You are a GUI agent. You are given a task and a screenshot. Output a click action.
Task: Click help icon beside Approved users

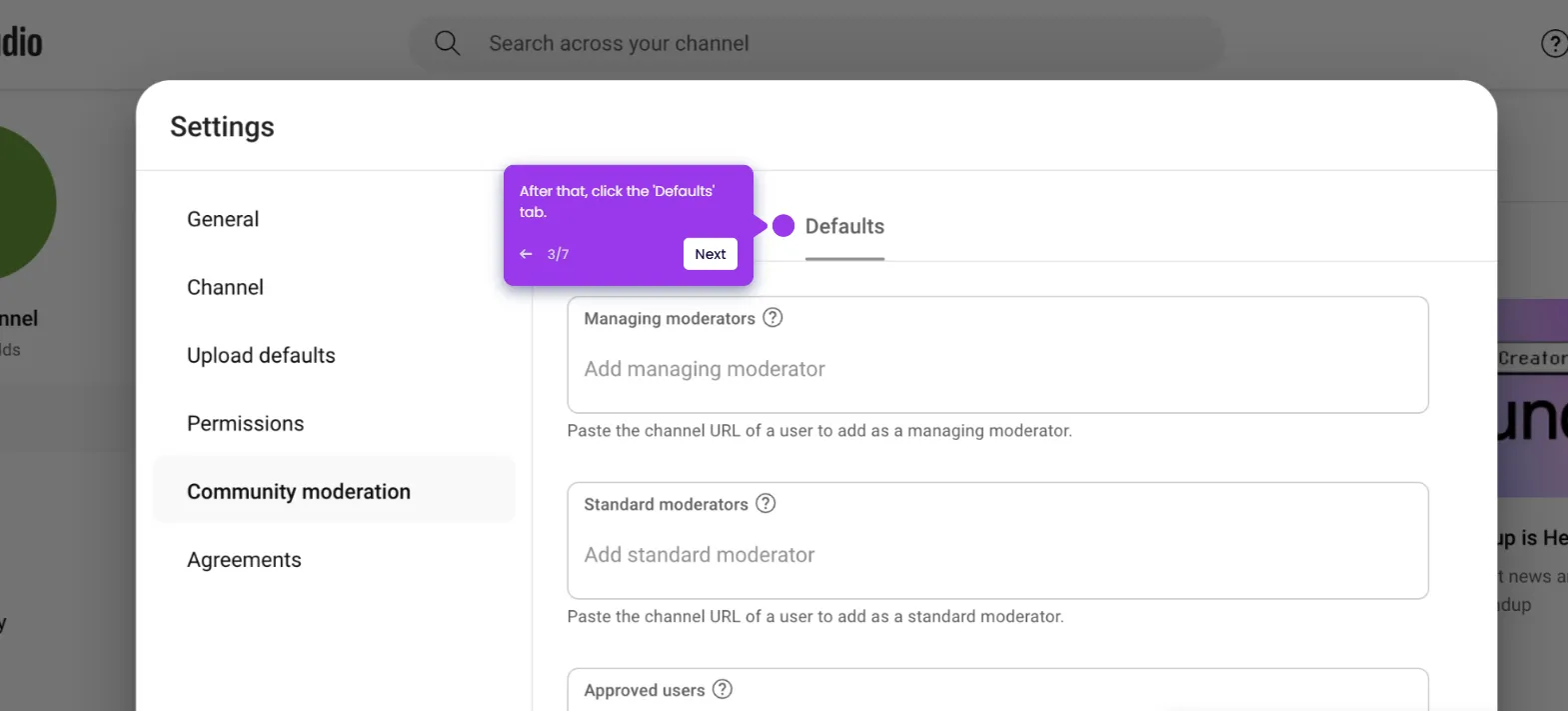(723, 690)
